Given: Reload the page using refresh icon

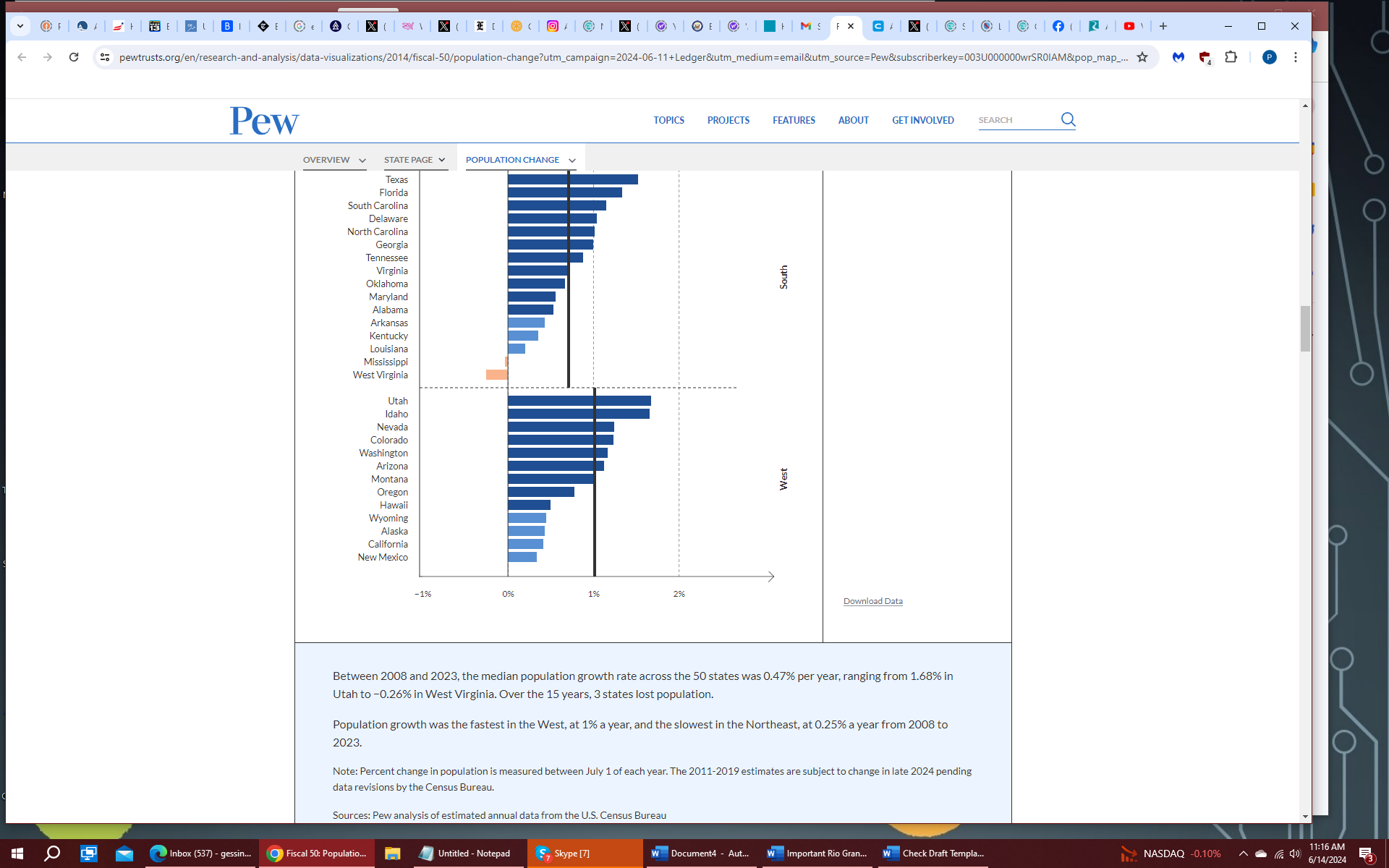Looking at the screenshot, I should (x=74, y=57).
